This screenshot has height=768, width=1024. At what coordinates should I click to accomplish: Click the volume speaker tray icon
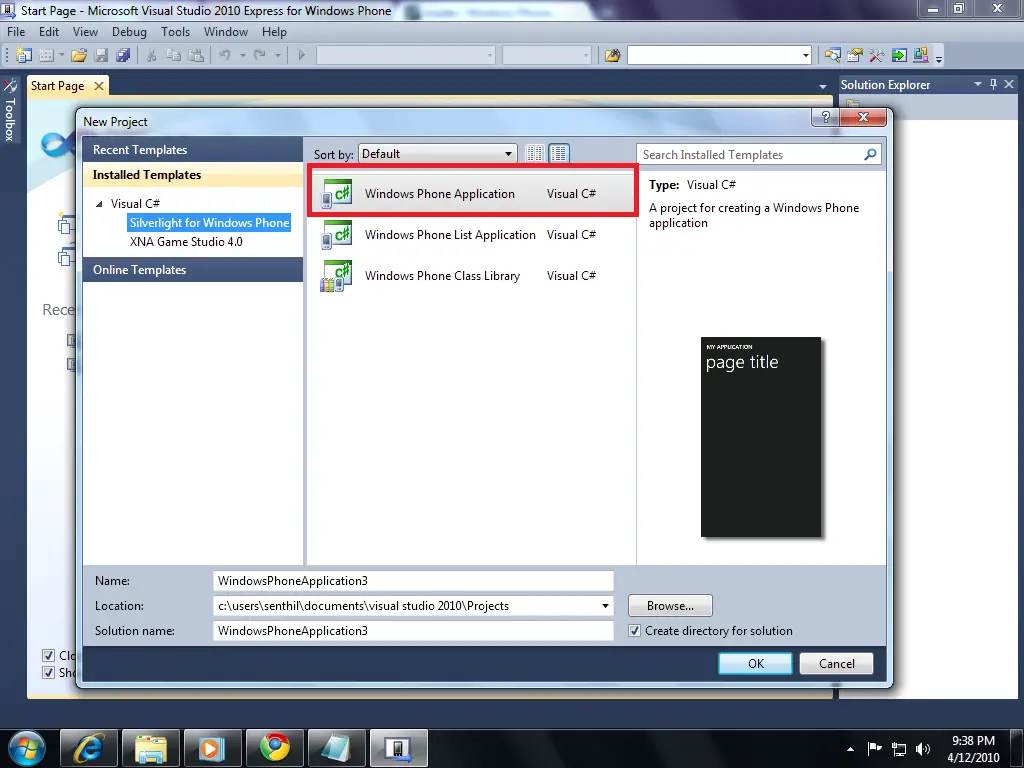(x=923, y=749)
